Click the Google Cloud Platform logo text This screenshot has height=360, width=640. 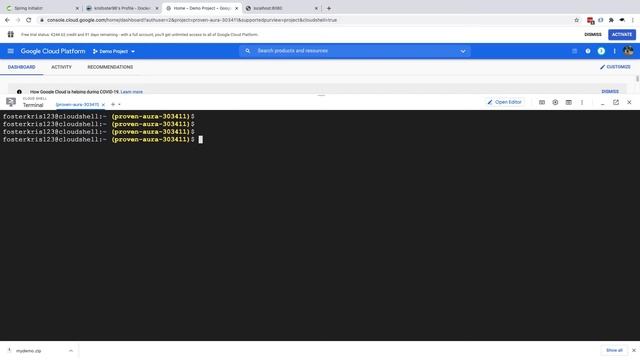(53, 51)
